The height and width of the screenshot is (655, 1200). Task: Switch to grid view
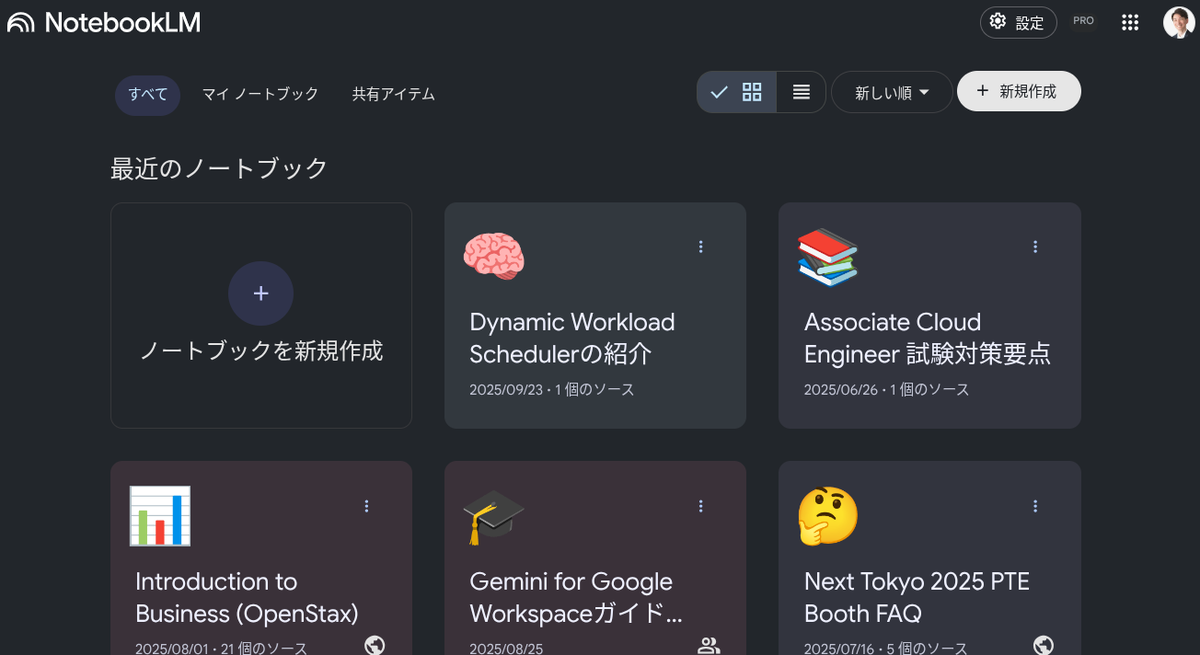(x=737, y=92)
